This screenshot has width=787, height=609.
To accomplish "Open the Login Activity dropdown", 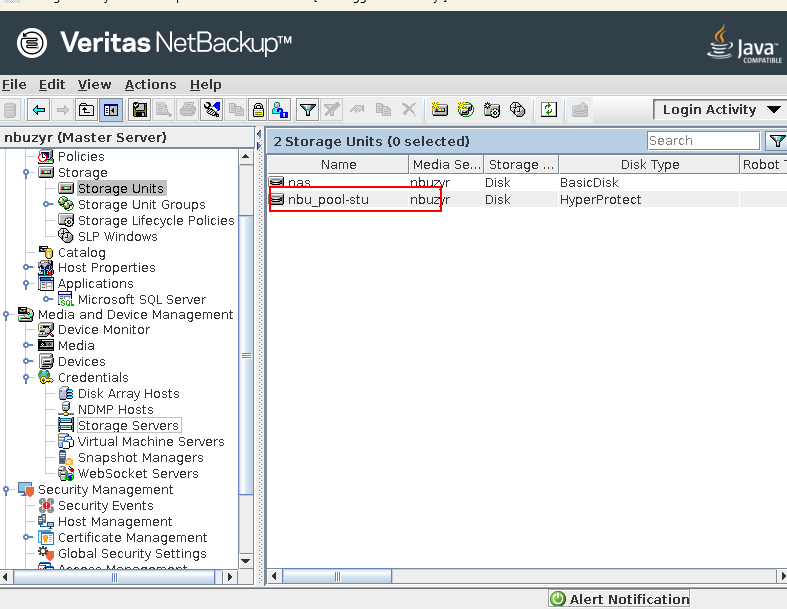I will coord(720,109).
